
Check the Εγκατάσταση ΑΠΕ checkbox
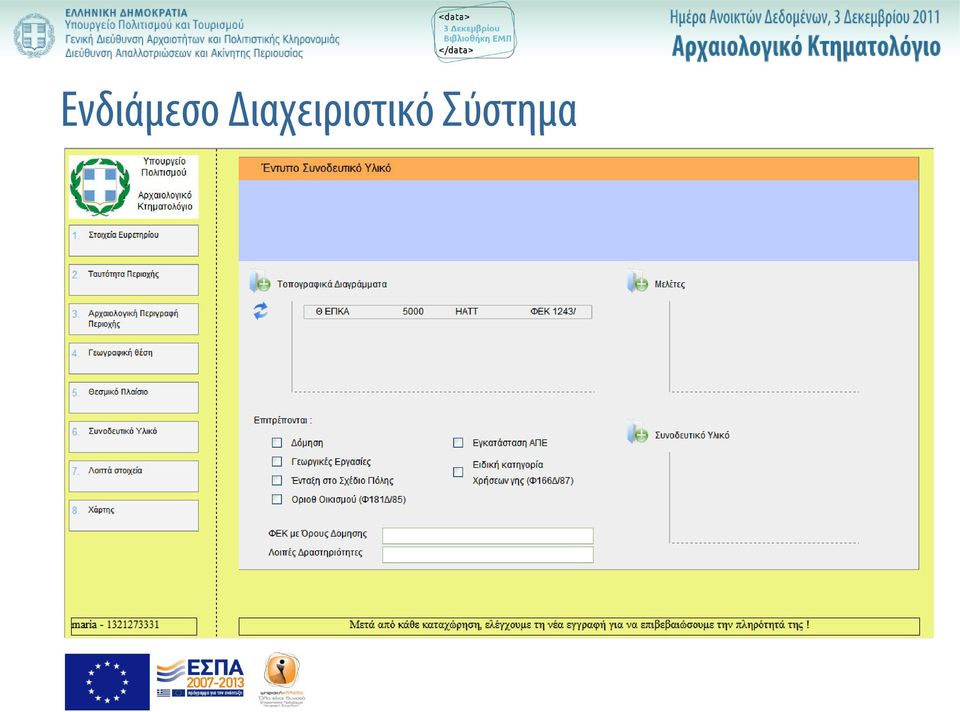(x=458, y=443)
